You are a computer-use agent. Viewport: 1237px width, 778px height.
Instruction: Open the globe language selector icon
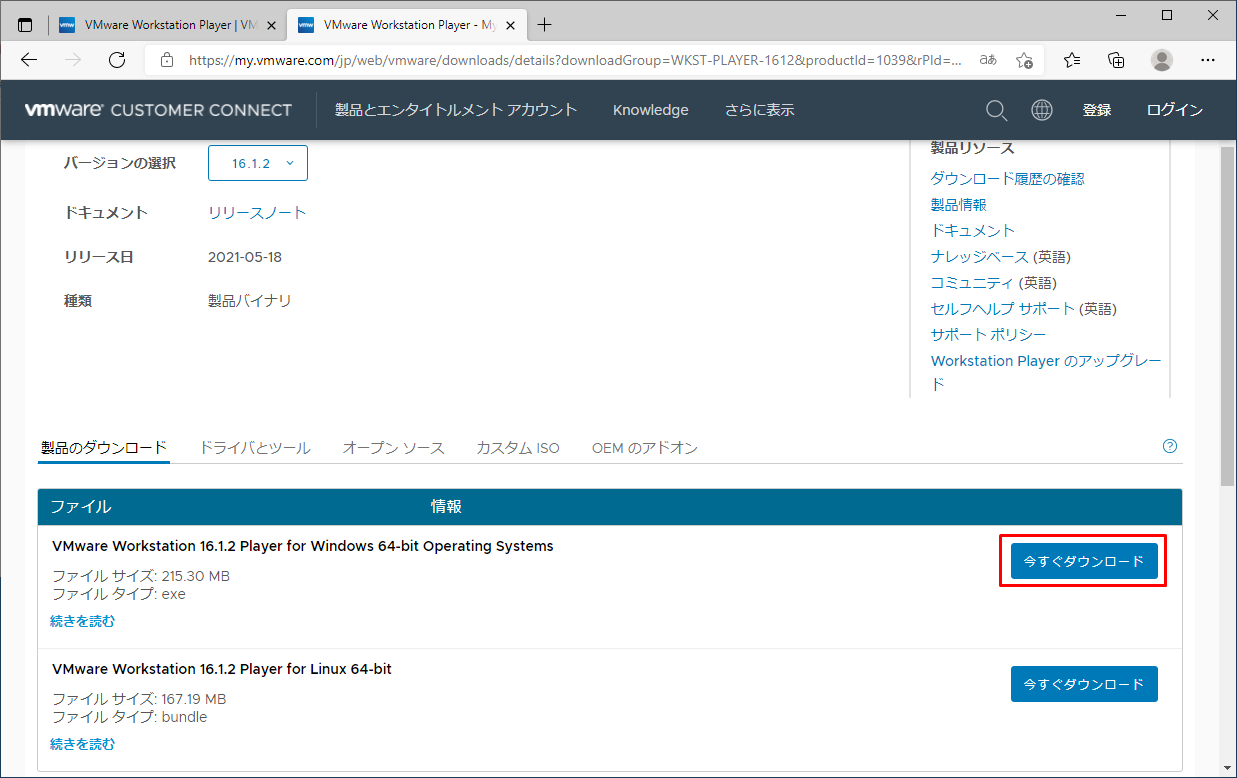[x=1042, y=110]
